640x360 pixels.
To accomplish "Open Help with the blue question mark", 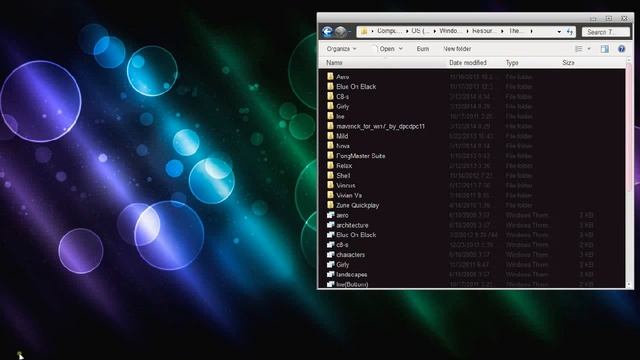I will [621, 49].
